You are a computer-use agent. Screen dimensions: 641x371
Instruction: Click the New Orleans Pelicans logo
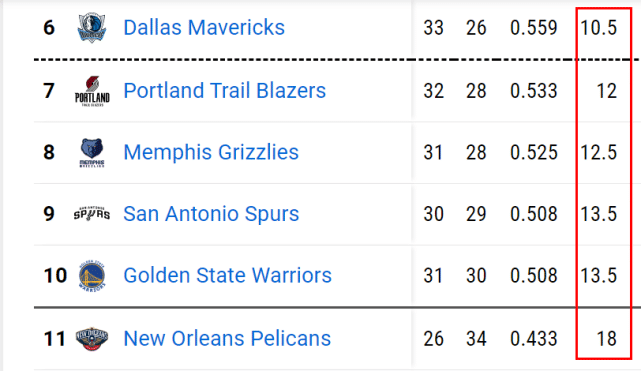pos(92,338)
